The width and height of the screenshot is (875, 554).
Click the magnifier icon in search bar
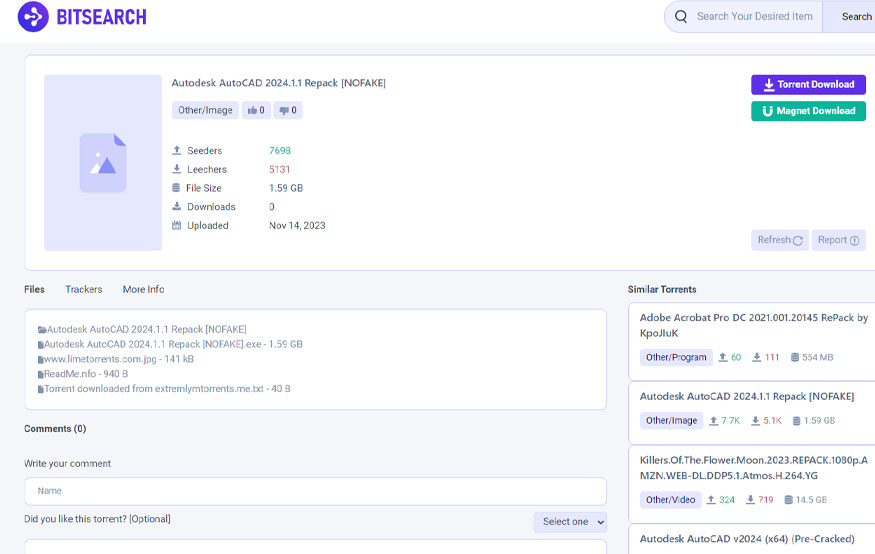coord(681,17)
